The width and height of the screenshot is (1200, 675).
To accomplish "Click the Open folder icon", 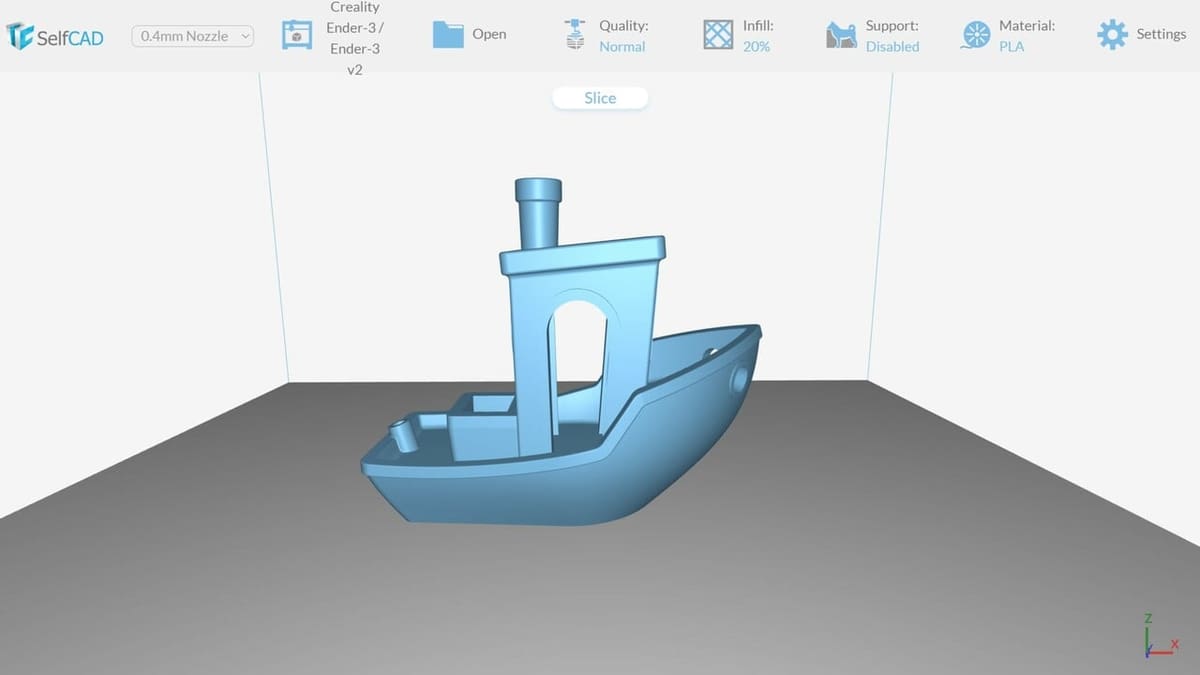I will click(x=448, y=34).
